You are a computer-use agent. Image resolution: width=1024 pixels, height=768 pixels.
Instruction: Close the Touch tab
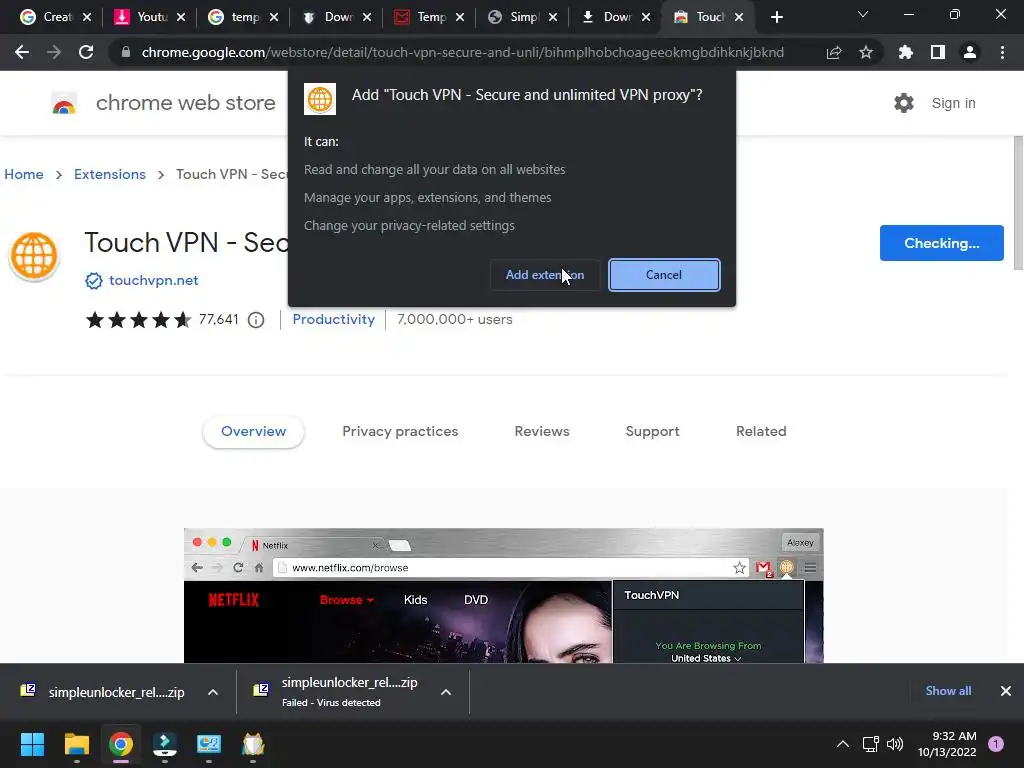(739, 17)
